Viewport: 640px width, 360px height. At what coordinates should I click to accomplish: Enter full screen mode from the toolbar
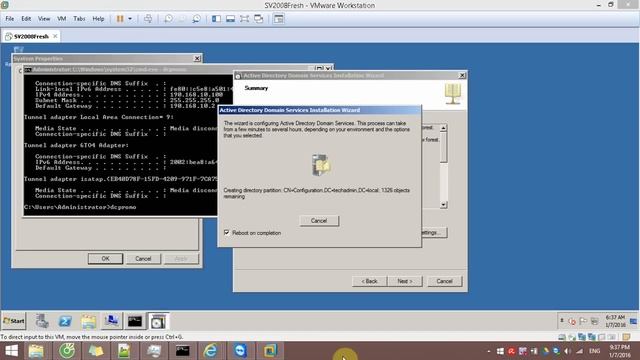[x=244, y=19]
